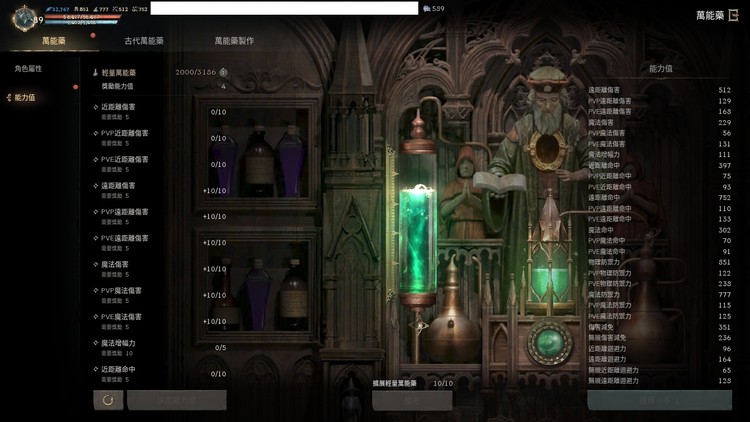This screenshot has width=750, height=422.
Task: Click the flask icon beside 輕量萬能藥
Action: click(95, 73)
